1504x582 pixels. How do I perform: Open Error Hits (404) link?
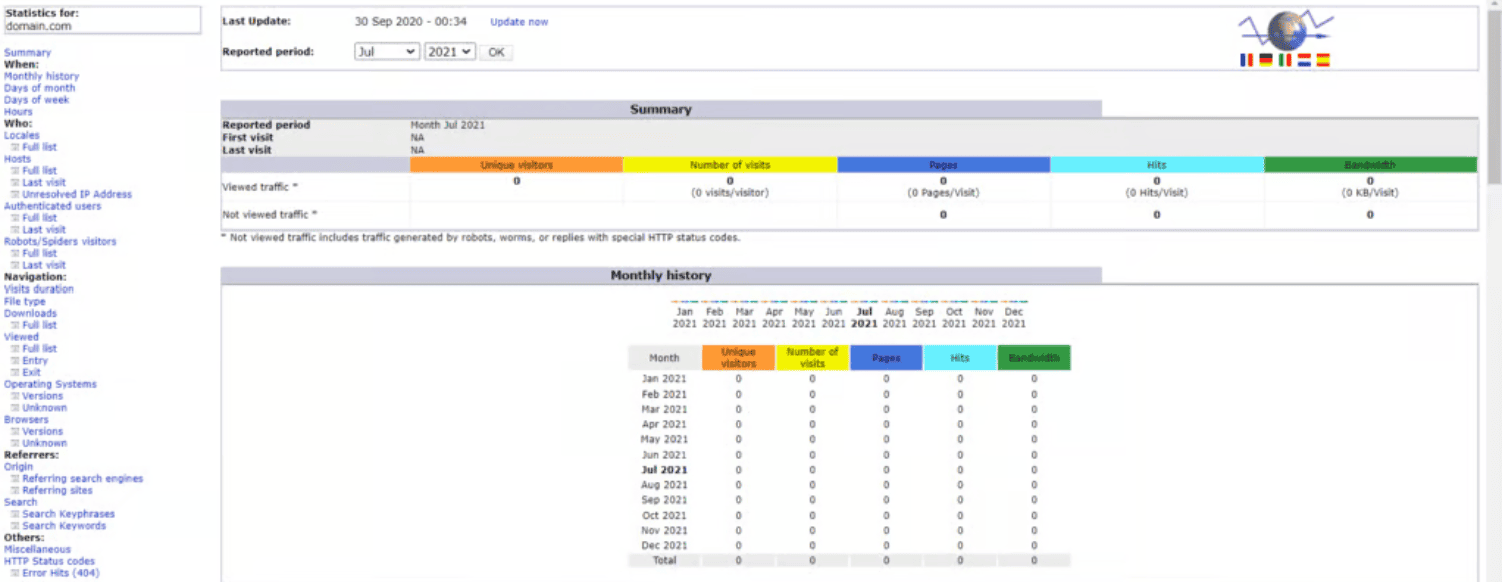61,573
